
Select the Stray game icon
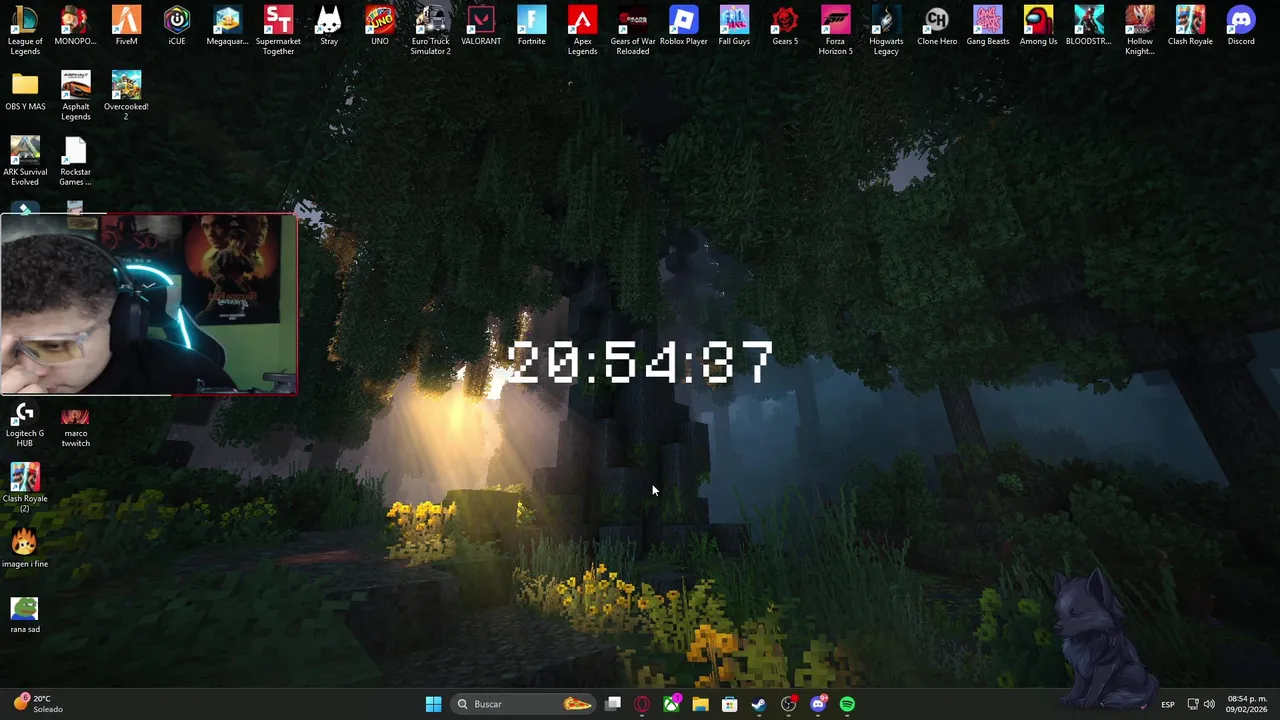pos(329,25)
